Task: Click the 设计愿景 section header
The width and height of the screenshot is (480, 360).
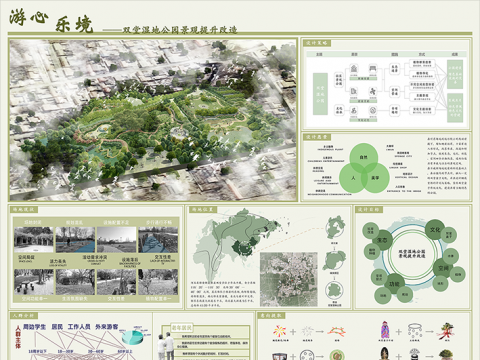Action: click(317, 137)
